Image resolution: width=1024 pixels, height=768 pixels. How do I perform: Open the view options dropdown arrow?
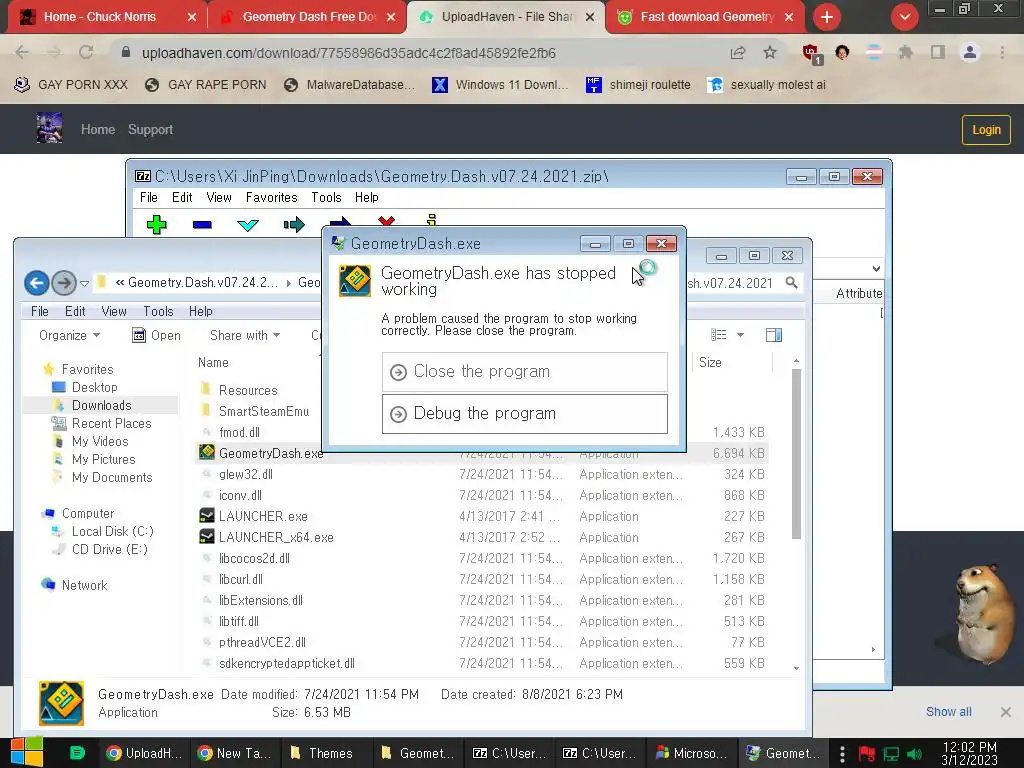click(x=741, y=335)
